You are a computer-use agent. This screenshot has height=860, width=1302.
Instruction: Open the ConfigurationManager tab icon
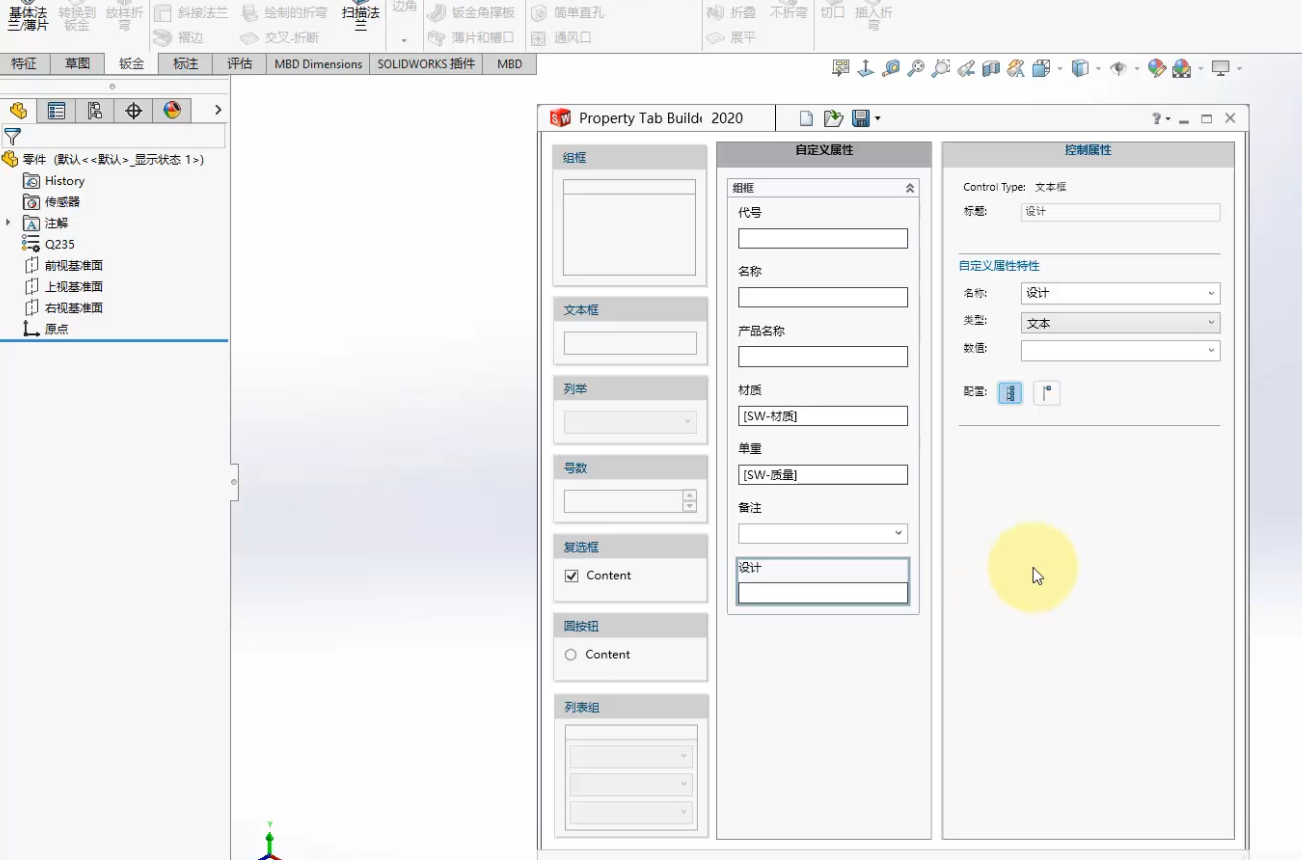(x=95, y=111)
